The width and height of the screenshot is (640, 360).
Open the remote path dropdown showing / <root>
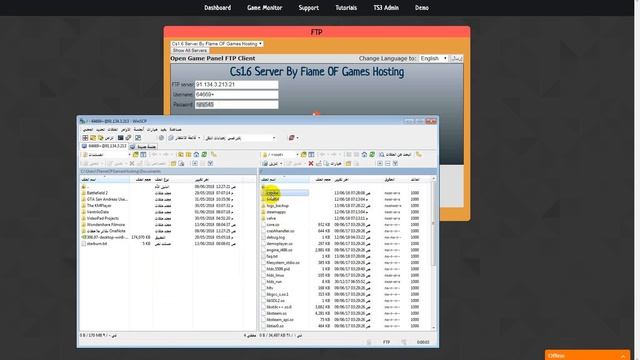pyautogui.click(x=280, y=155)
